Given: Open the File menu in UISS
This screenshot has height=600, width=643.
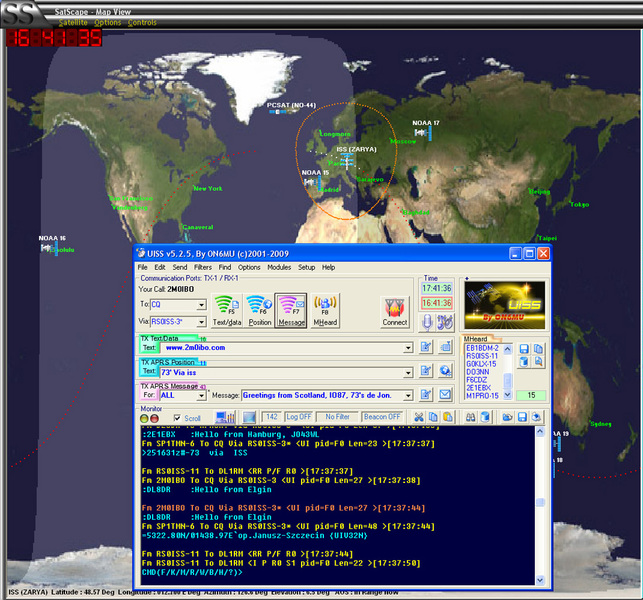Looking at the screenshot, I should [142, 267].
